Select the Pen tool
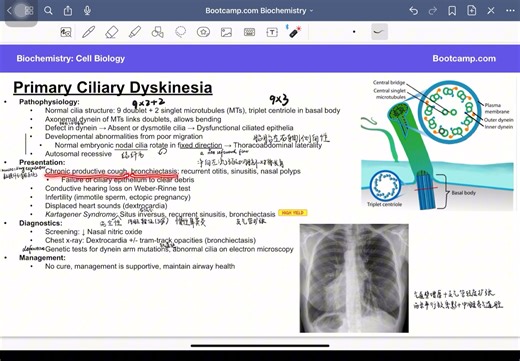 tap(88, 32)
